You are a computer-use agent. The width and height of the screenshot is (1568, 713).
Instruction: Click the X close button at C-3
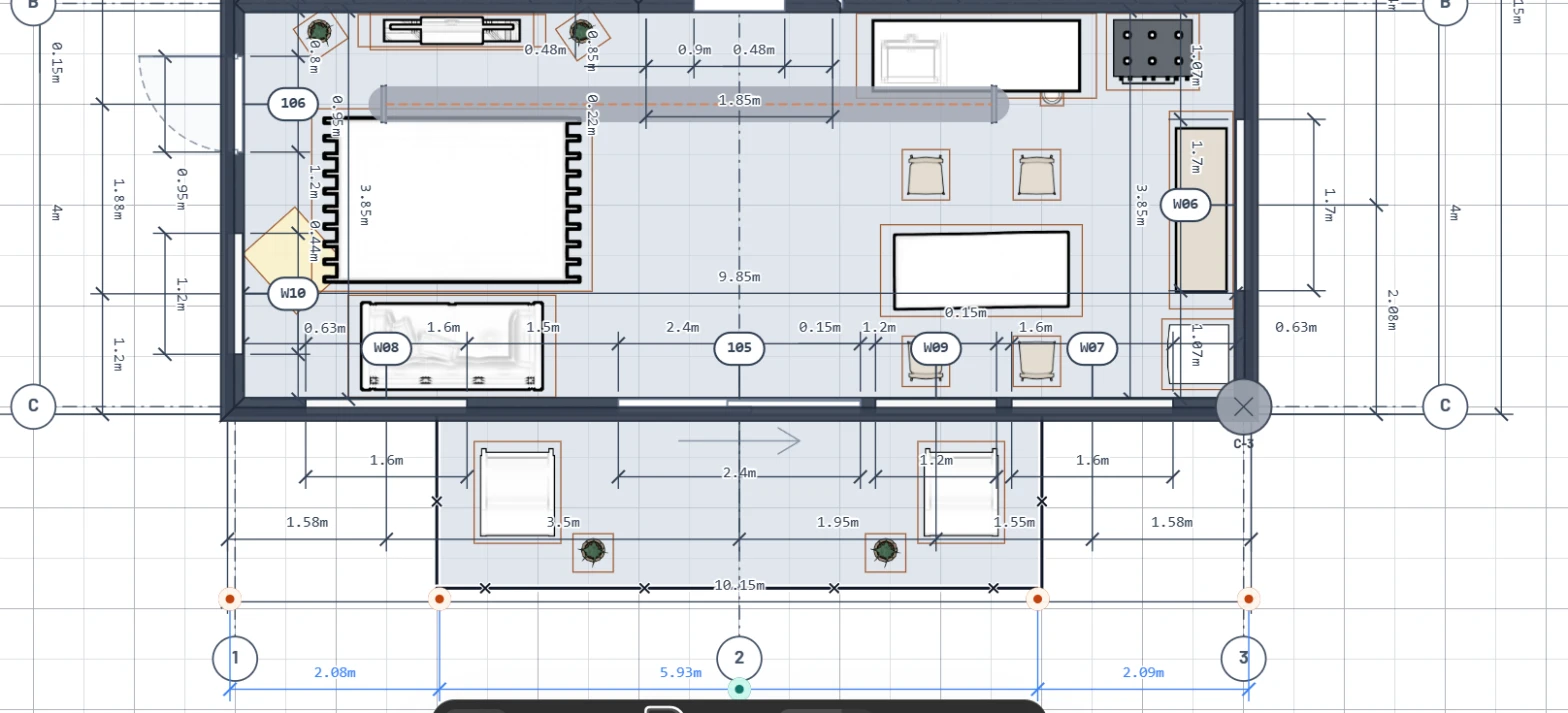point(1243,406)
